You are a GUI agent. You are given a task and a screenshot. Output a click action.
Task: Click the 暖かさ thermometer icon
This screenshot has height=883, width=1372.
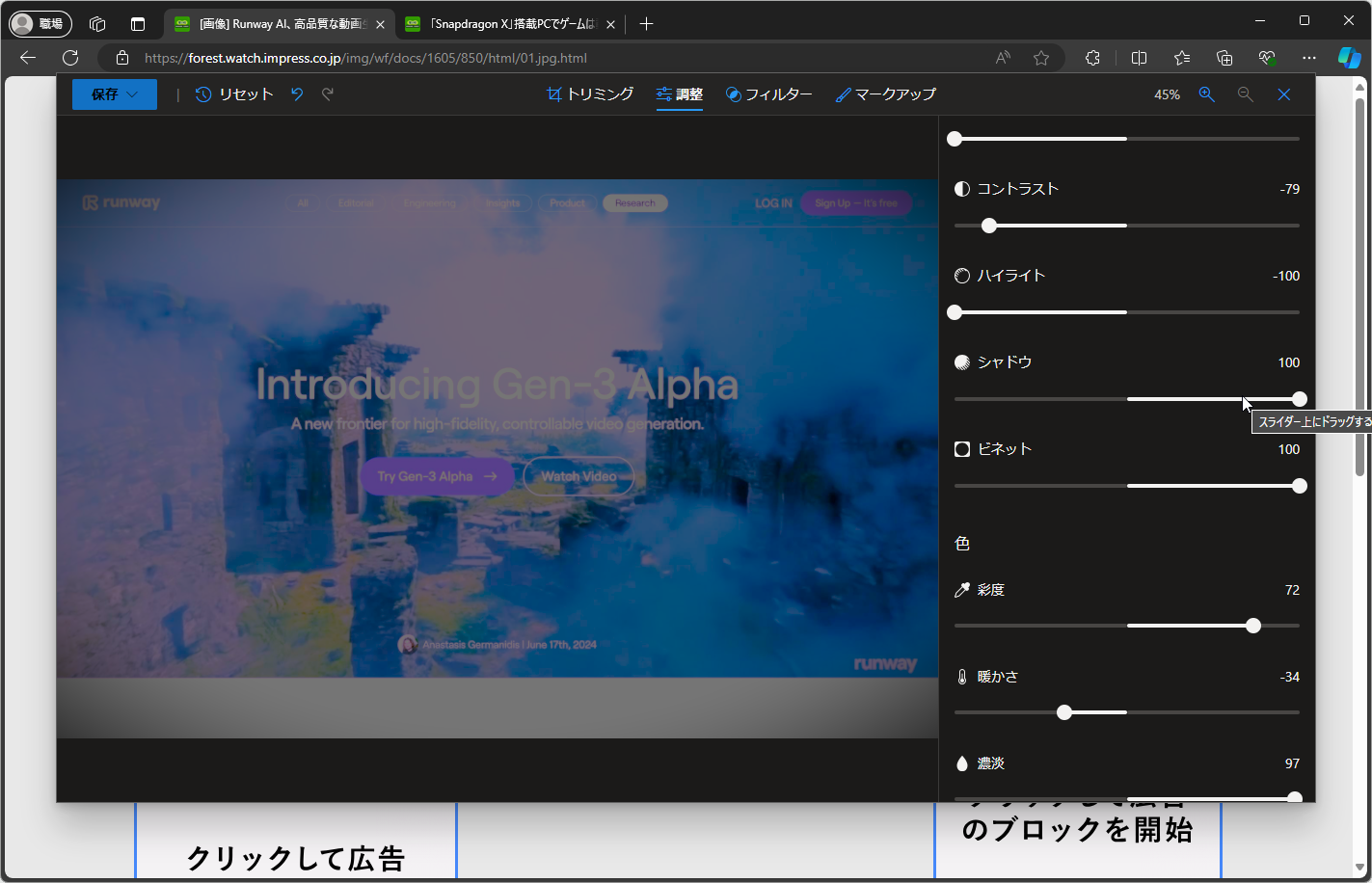click(x=962, y=677)
